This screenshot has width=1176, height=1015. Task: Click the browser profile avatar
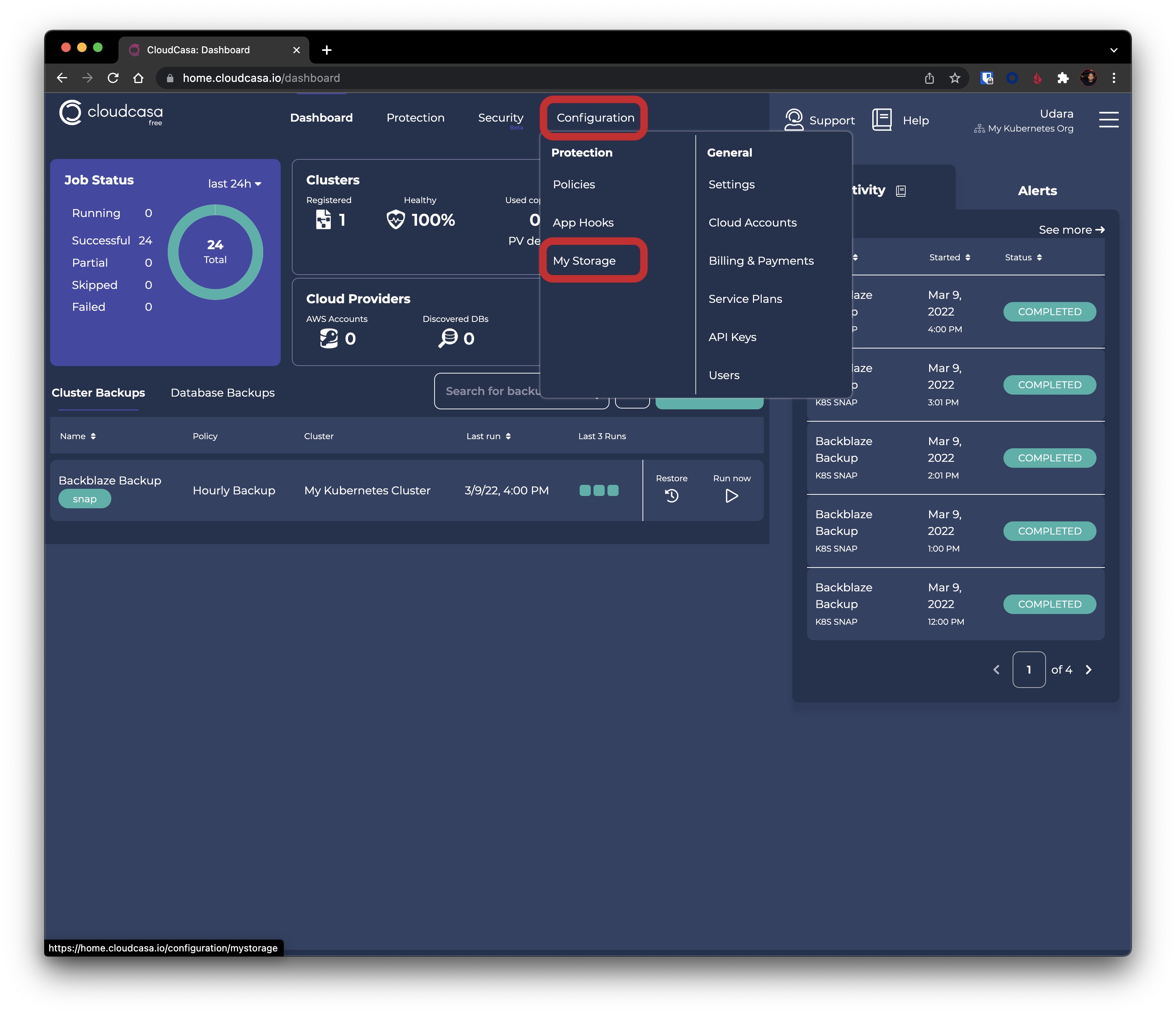pyautogui.click(x=1088, y=78)
